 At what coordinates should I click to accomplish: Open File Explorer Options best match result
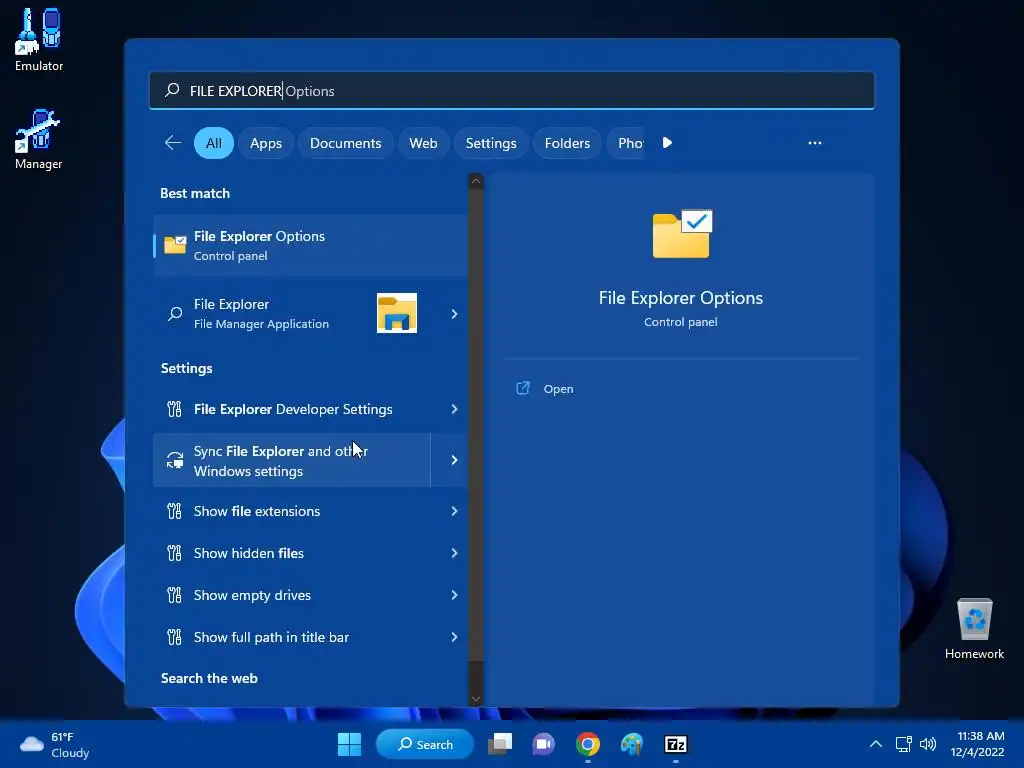(310, 246)
